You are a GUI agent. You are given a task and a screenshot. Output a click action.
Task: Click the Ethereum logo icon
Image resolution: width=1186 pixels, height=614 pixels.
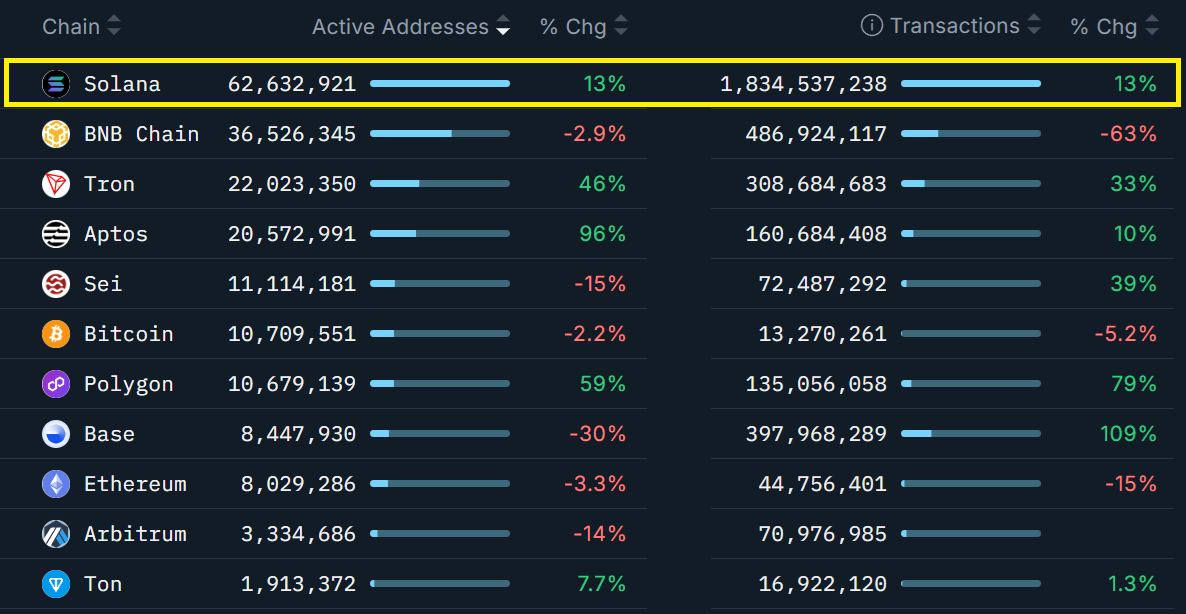56,483
